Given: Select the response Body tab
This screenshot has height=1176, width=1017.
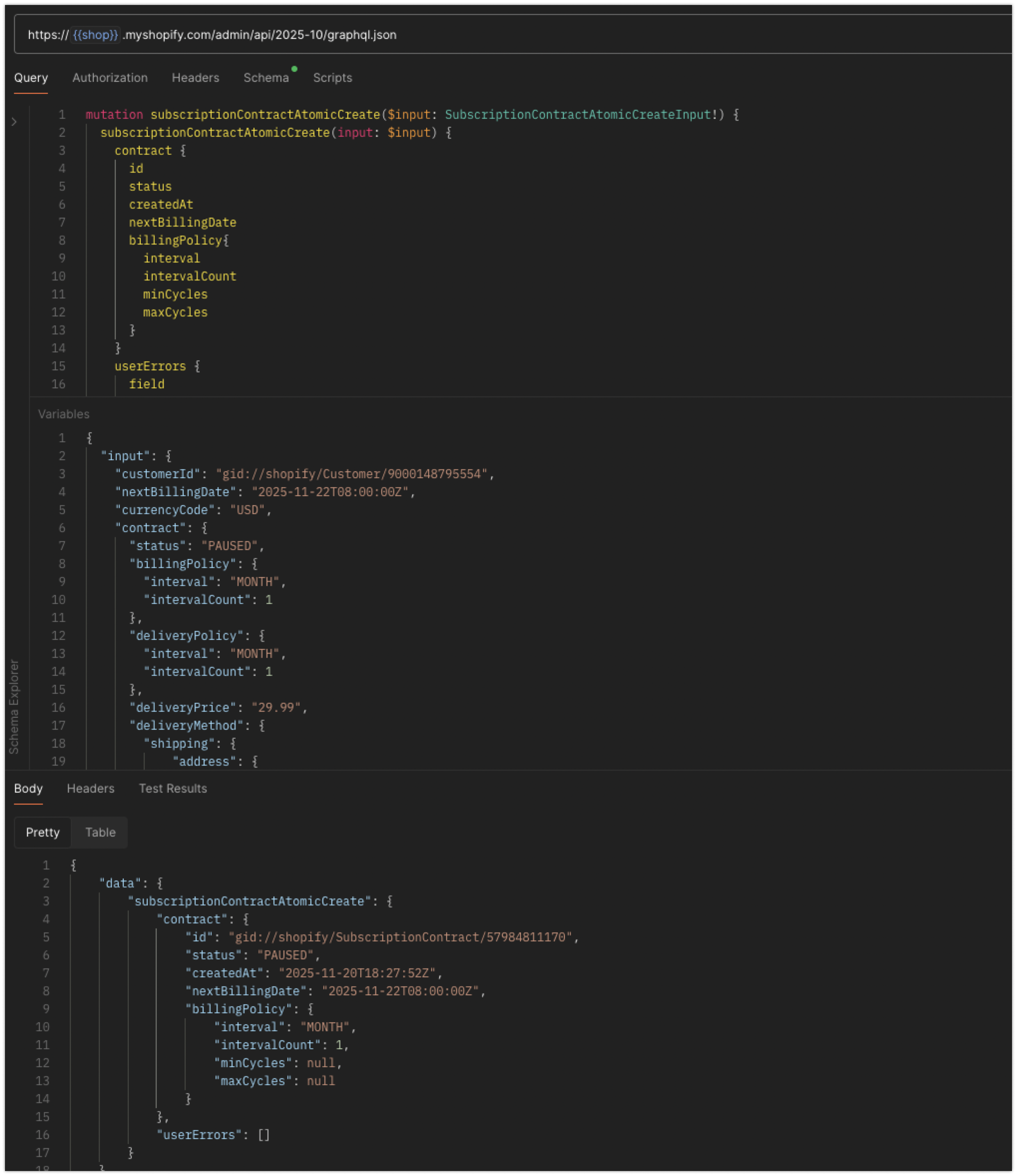Looking at the screenshot, I should (28, 788).
